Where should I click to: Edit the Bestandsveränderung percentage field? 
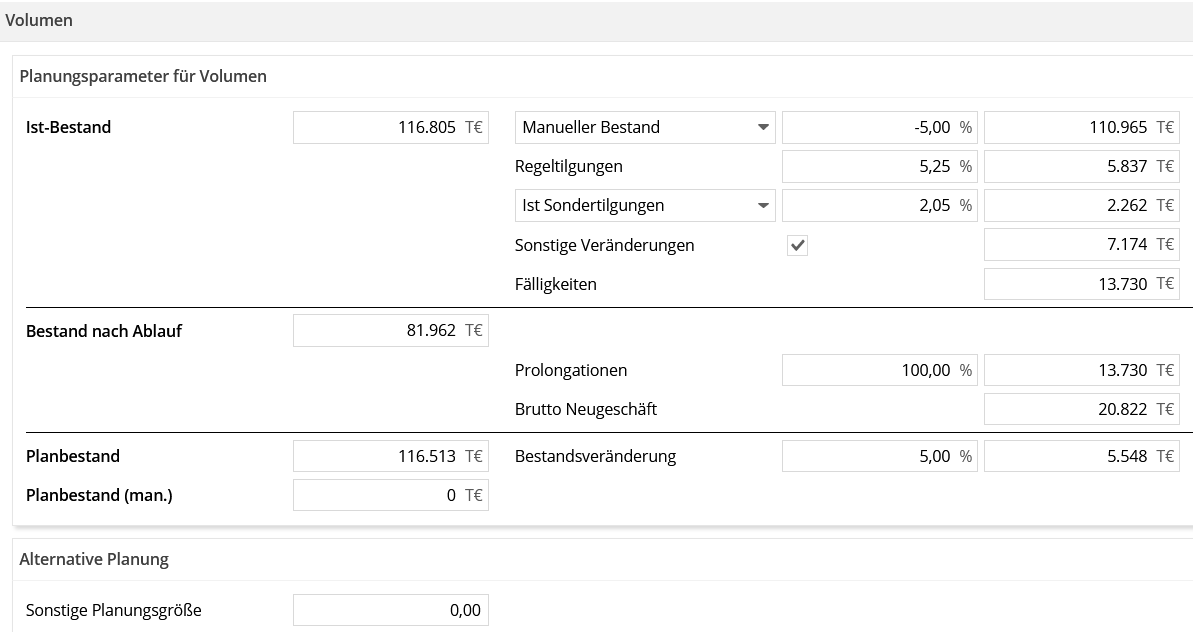tap(881, 456)
